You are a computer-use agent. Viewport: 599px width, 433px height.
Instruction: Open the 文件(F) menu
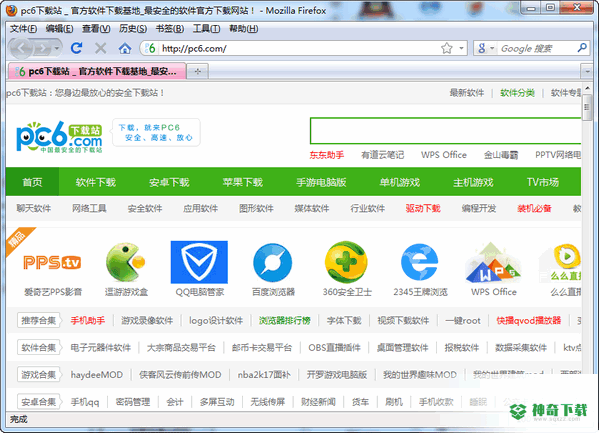pos(23,29)
